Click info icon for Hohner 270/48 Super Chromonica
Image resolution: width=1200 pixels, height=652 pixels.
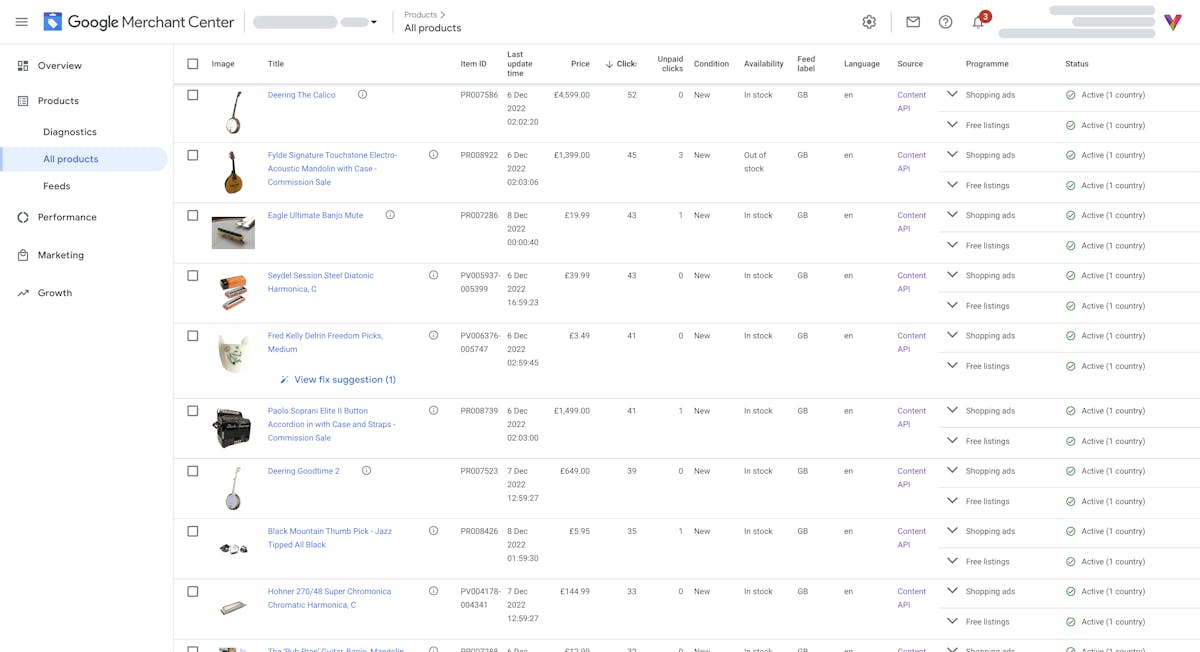tap(433, 591)
